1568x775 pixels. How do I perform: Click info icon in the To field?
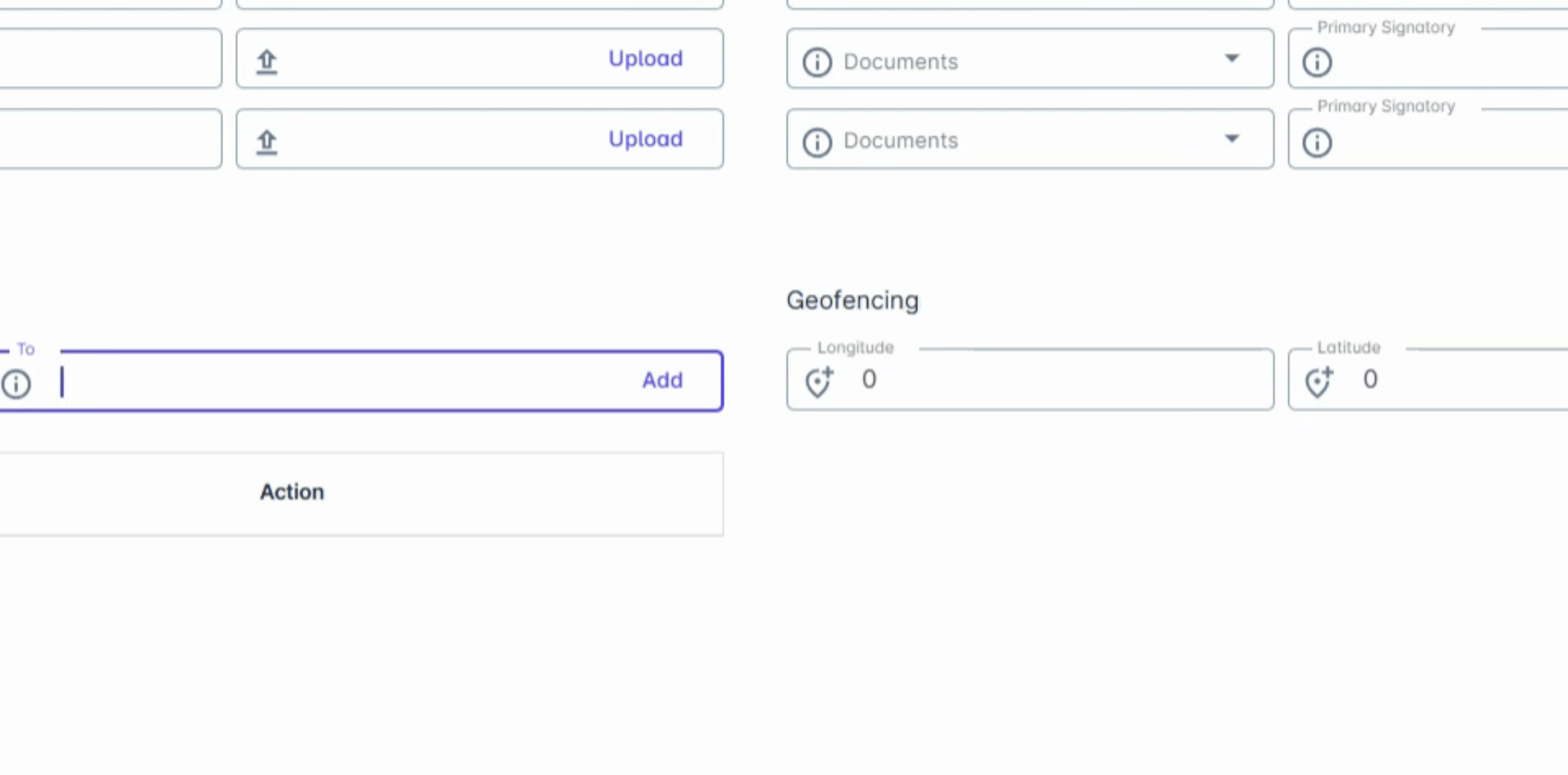point(16,384)
